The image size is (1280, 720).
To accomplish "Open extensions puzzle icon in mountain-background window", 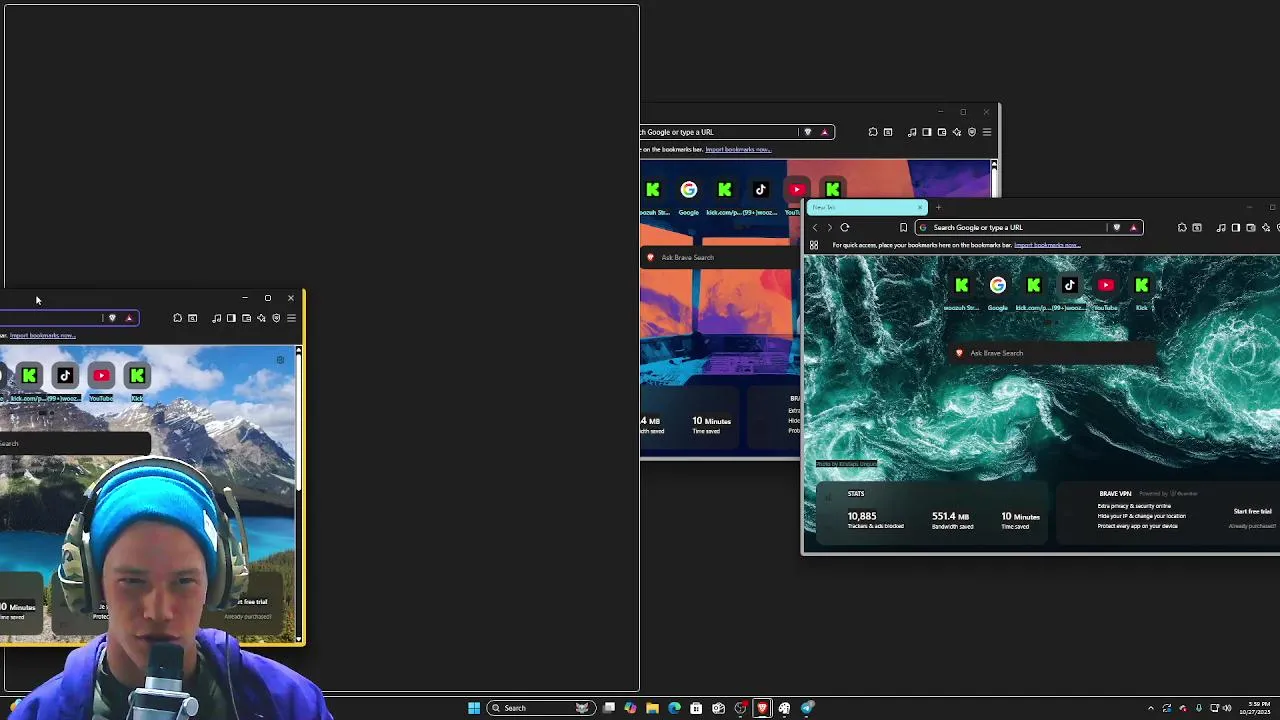I will point(178,318).
